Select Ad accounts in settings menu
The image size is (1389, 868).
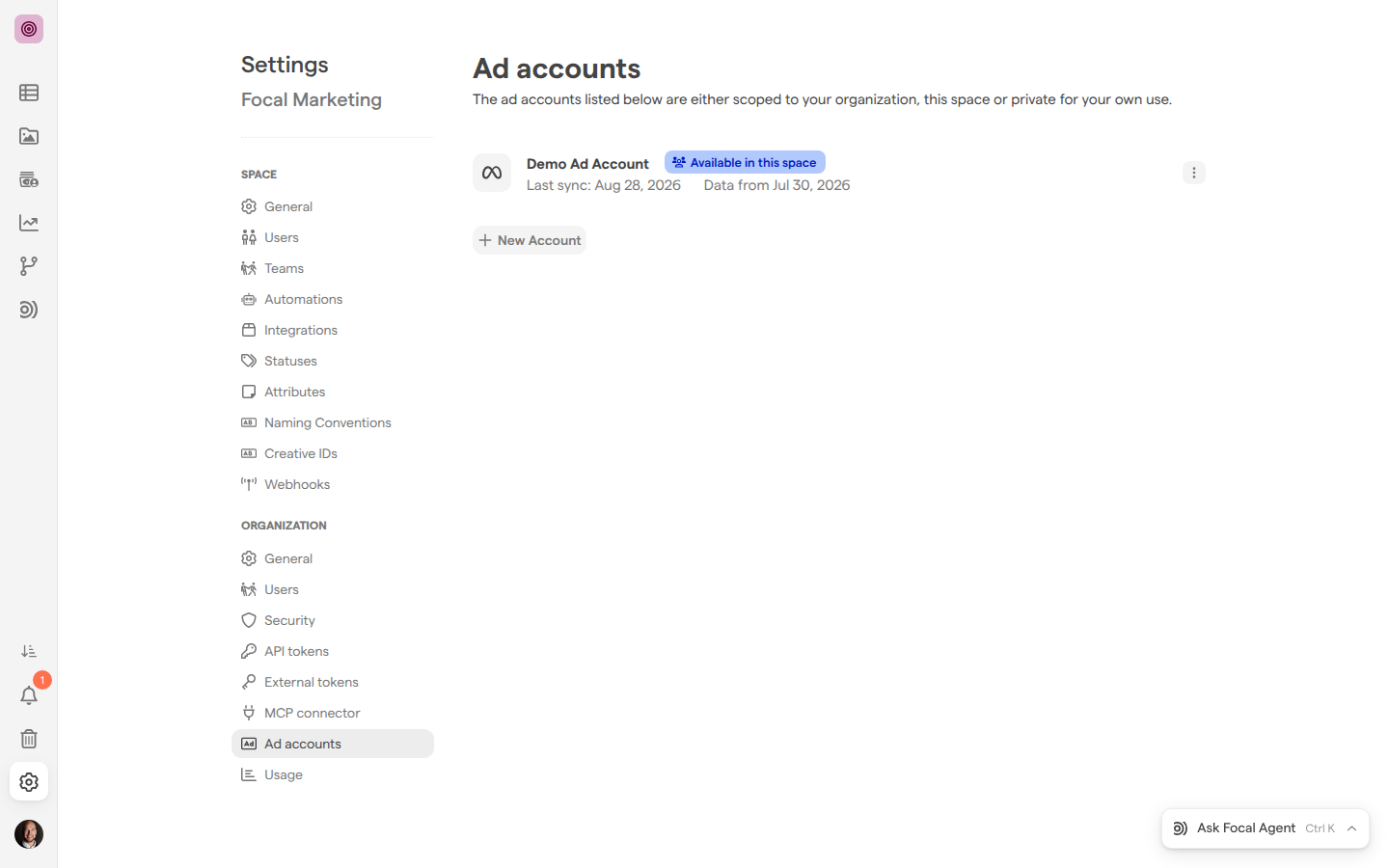coord(333,744)
